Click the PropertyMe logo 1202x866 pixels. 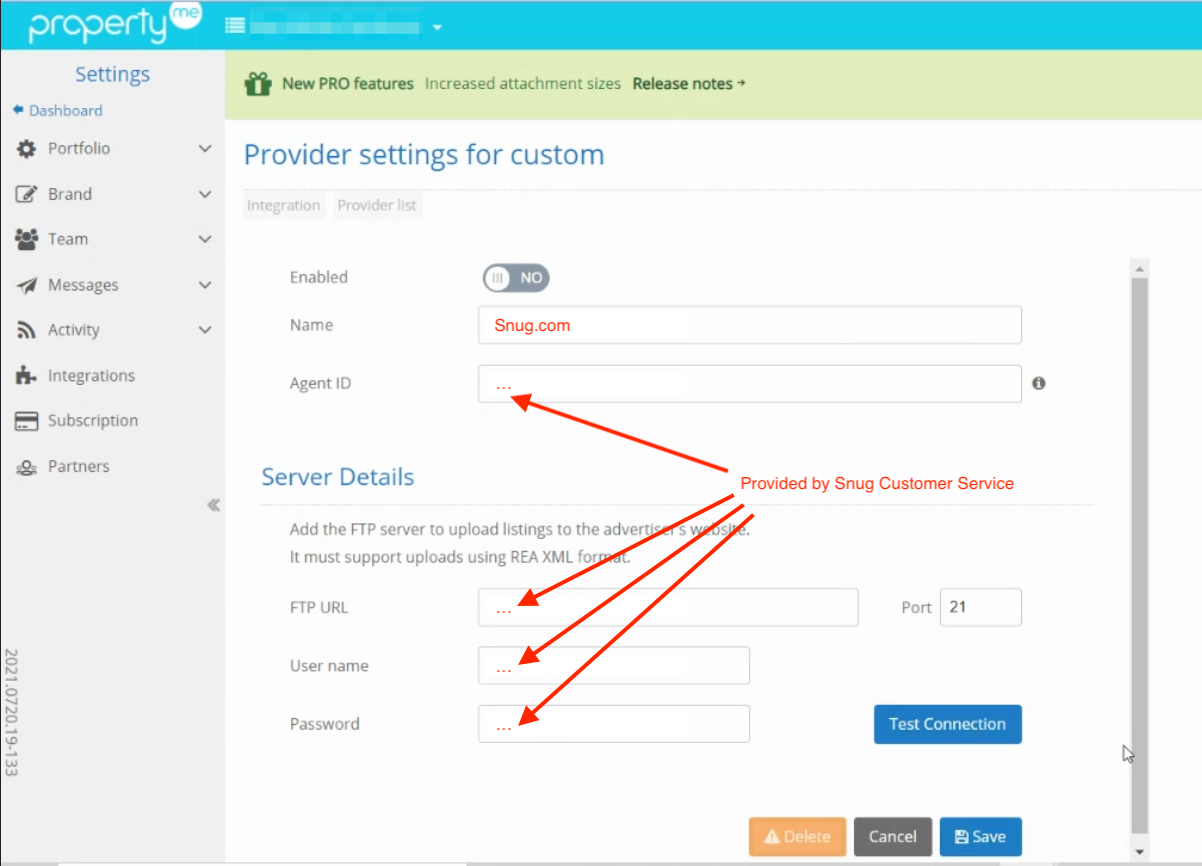click(115, 25)
